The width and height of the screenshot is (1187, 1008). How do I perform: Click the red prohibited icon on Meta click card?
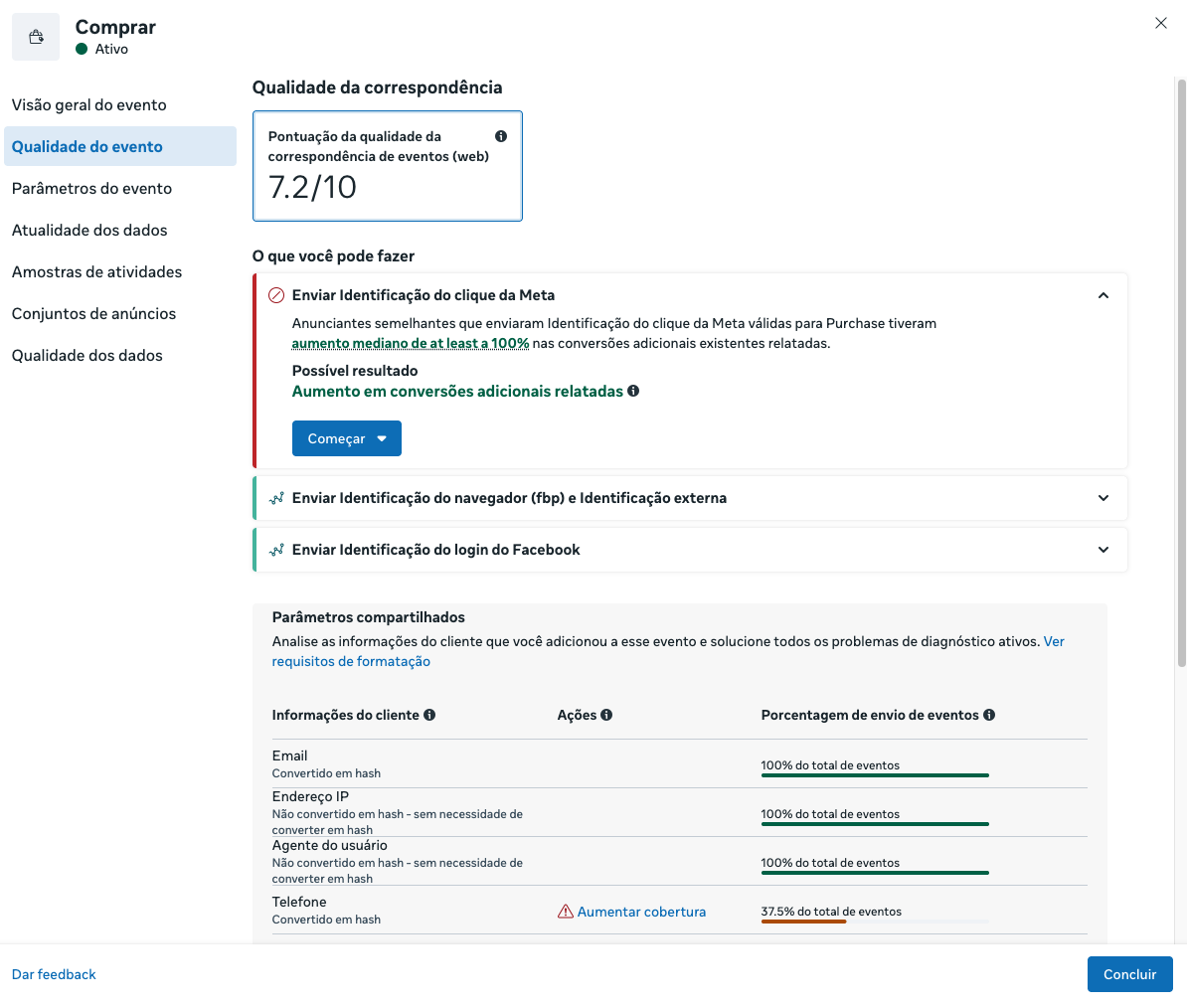[x=276, y=295]
